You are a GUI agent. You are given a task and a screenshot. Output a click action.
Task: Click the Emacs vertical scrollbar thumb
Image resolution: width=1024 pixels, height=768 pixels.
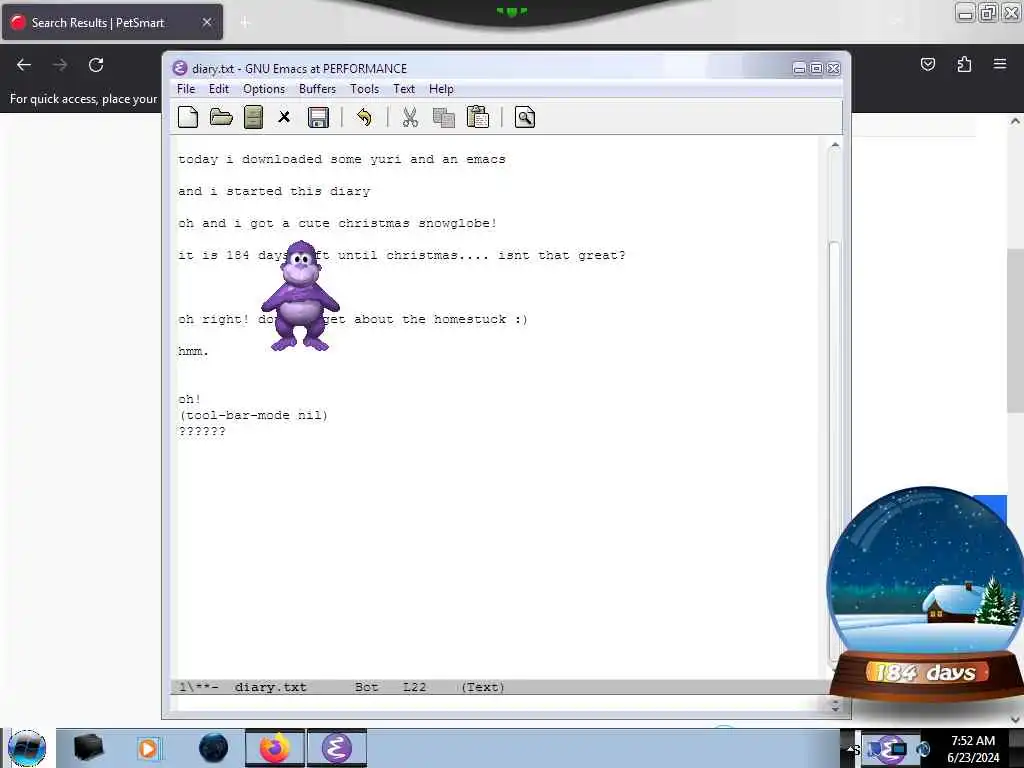(x=834, y=451)
